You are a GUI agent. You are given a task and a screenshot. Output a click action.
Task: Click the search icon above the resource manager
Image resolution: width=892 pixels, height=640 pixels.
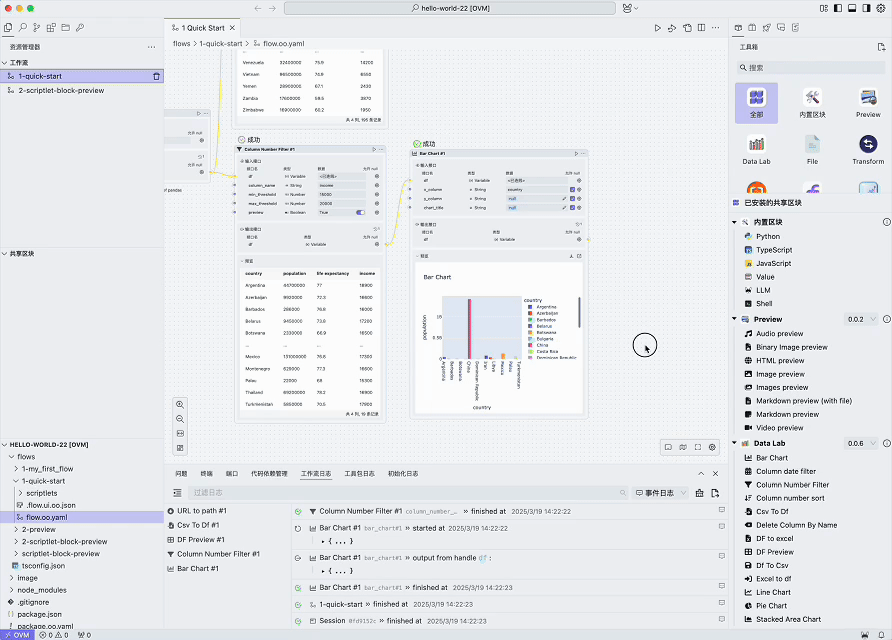tap(23, 27)
